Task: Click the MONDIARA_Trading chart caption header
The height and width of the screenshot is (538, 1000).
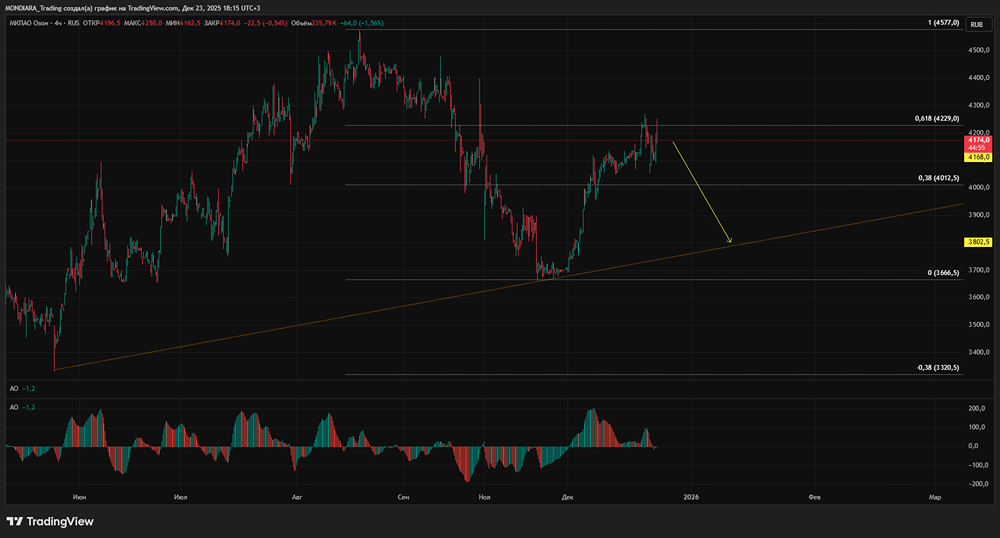Action: point(133,8)
